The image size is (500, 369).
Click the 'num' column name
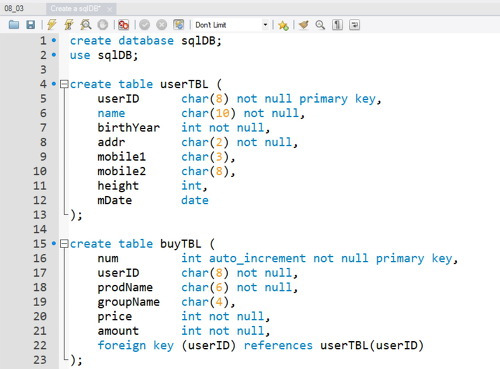[108, 258]
